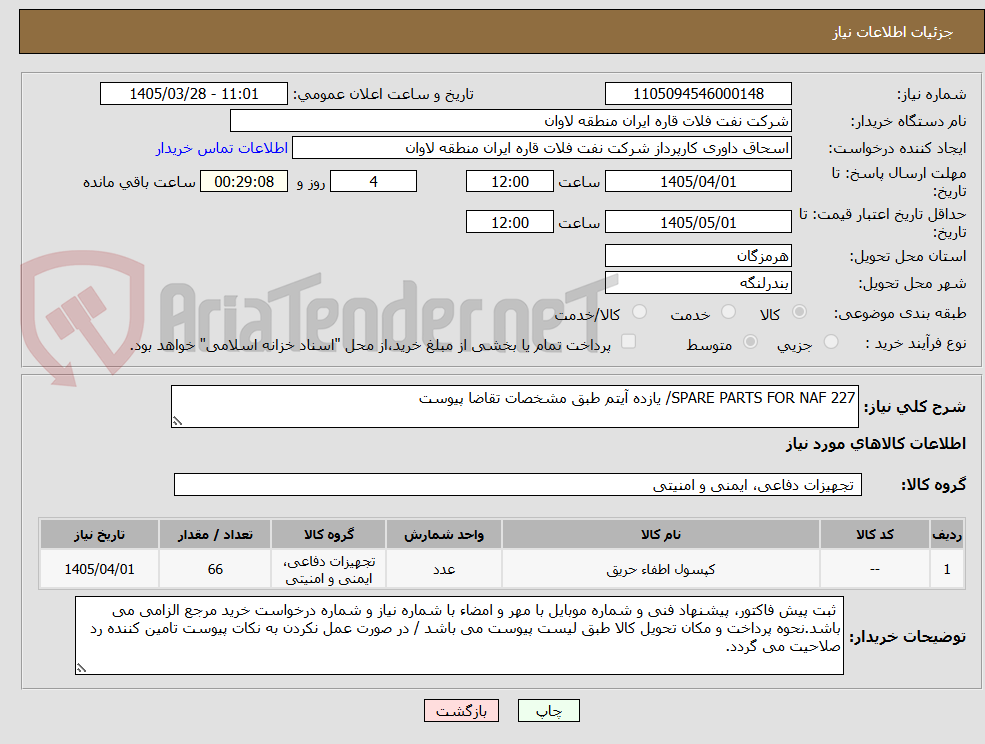Toggle the Islamic treasury payment checkbox
The width and height of the screenshot is (985, 744).
pyautogui.click(x=628, y=341)
